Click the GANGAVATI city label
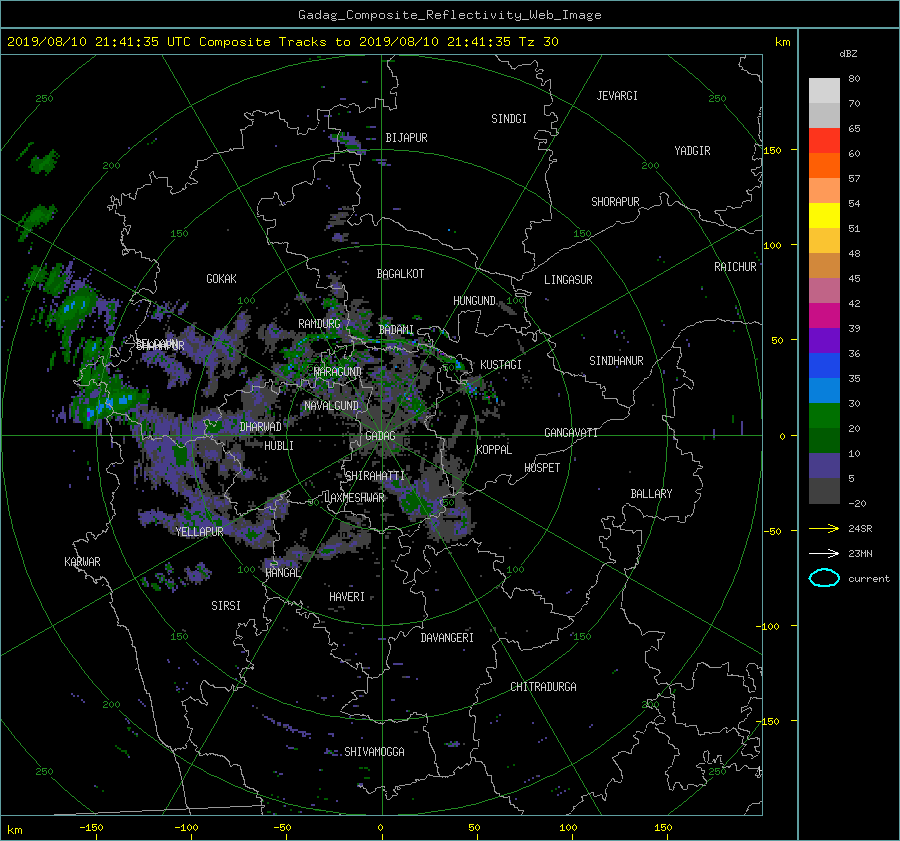Screen dimensions: 900x841 tap(571, 432)
